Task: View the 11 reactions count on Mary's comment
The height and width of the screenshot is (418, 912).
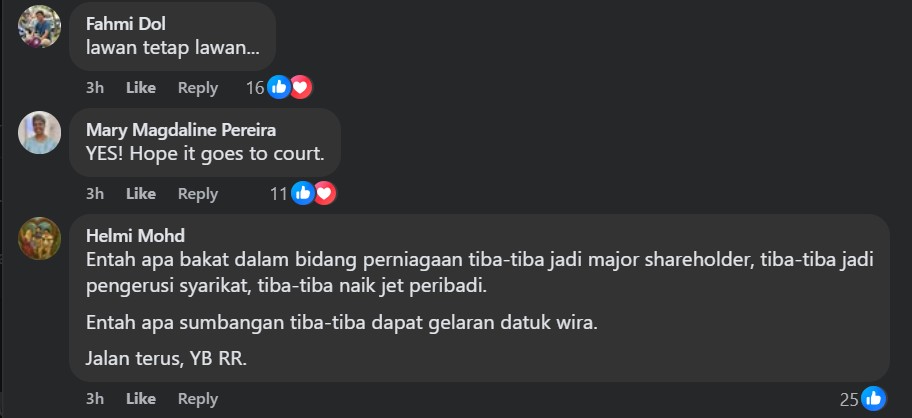Action: [279, 194]
